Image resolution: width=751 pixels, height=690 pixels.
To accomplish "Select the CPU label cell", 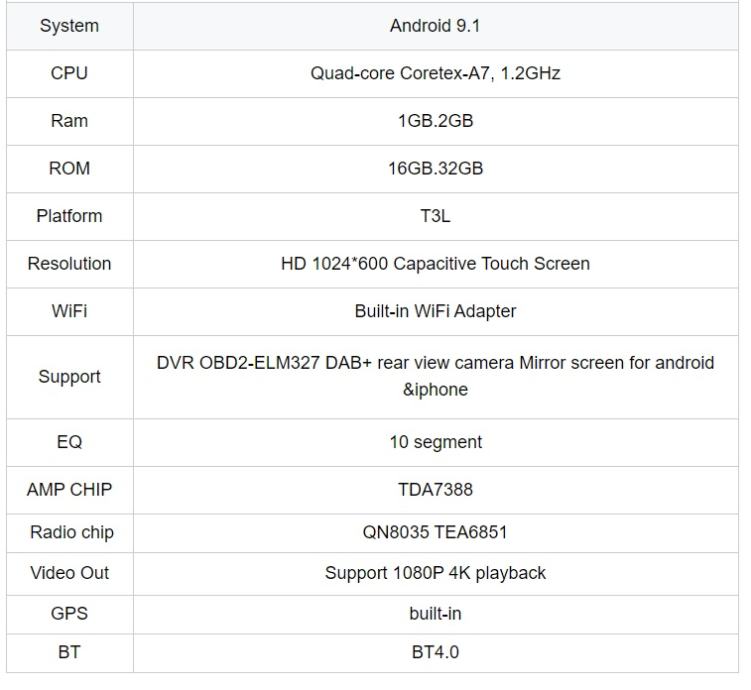I will 69,73.
